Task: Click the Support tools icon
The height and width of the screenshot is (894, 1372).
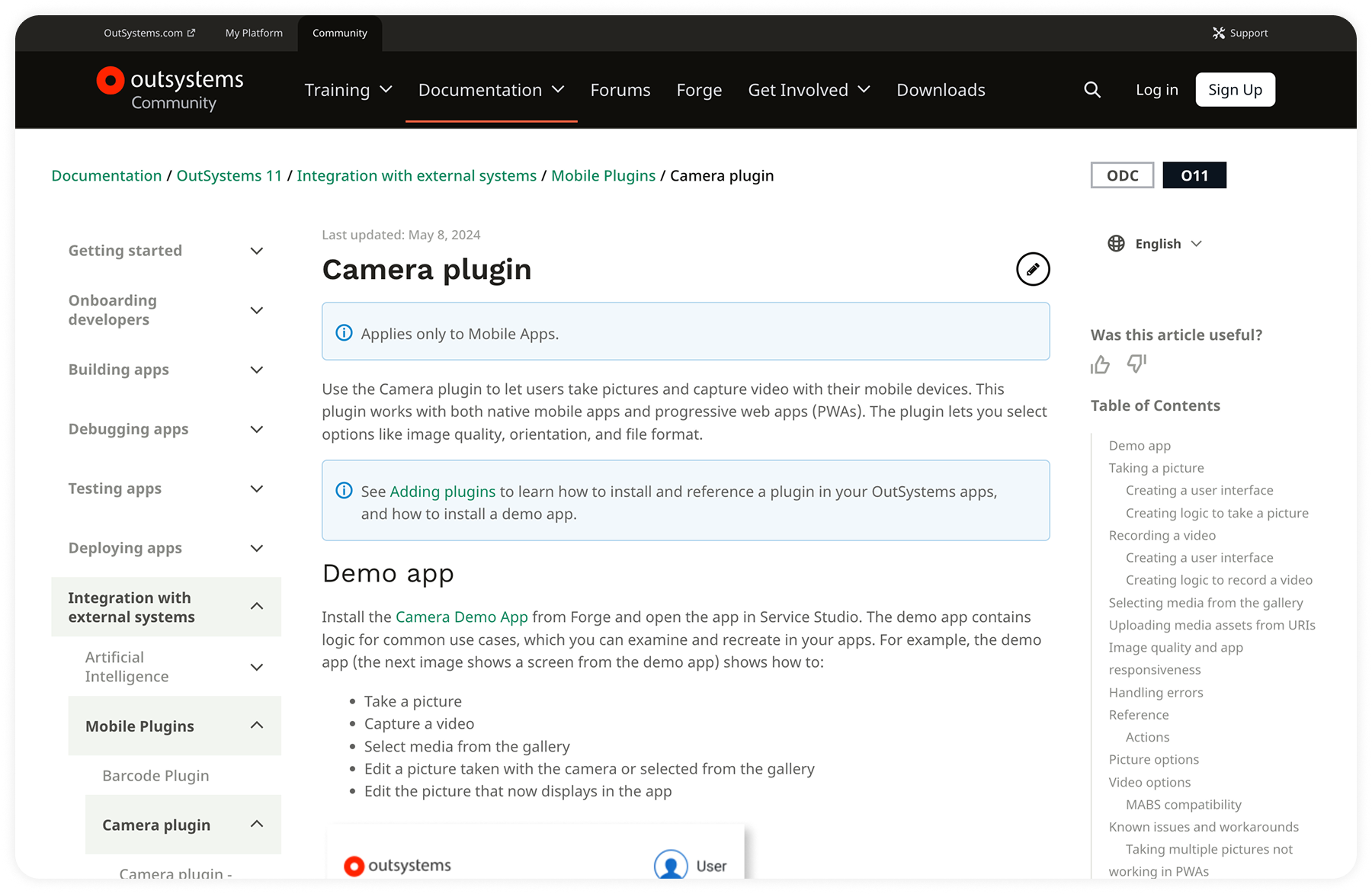Action: tap(1218, 33)
